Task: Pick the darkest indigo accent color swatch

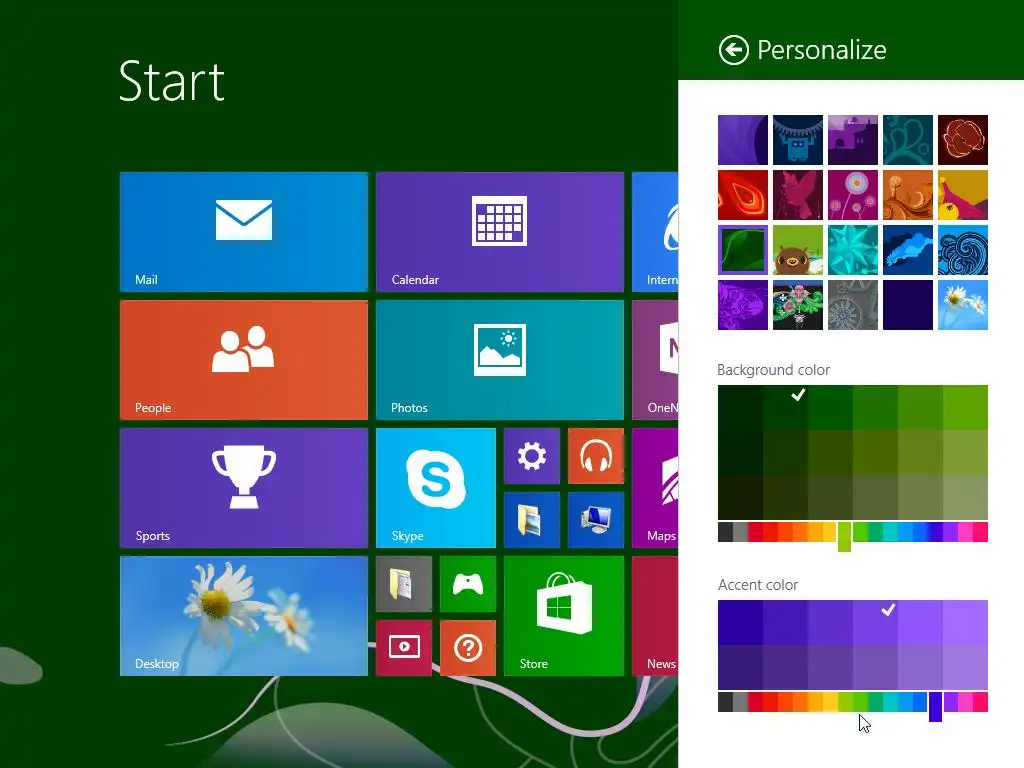Action: coord(740,622)
